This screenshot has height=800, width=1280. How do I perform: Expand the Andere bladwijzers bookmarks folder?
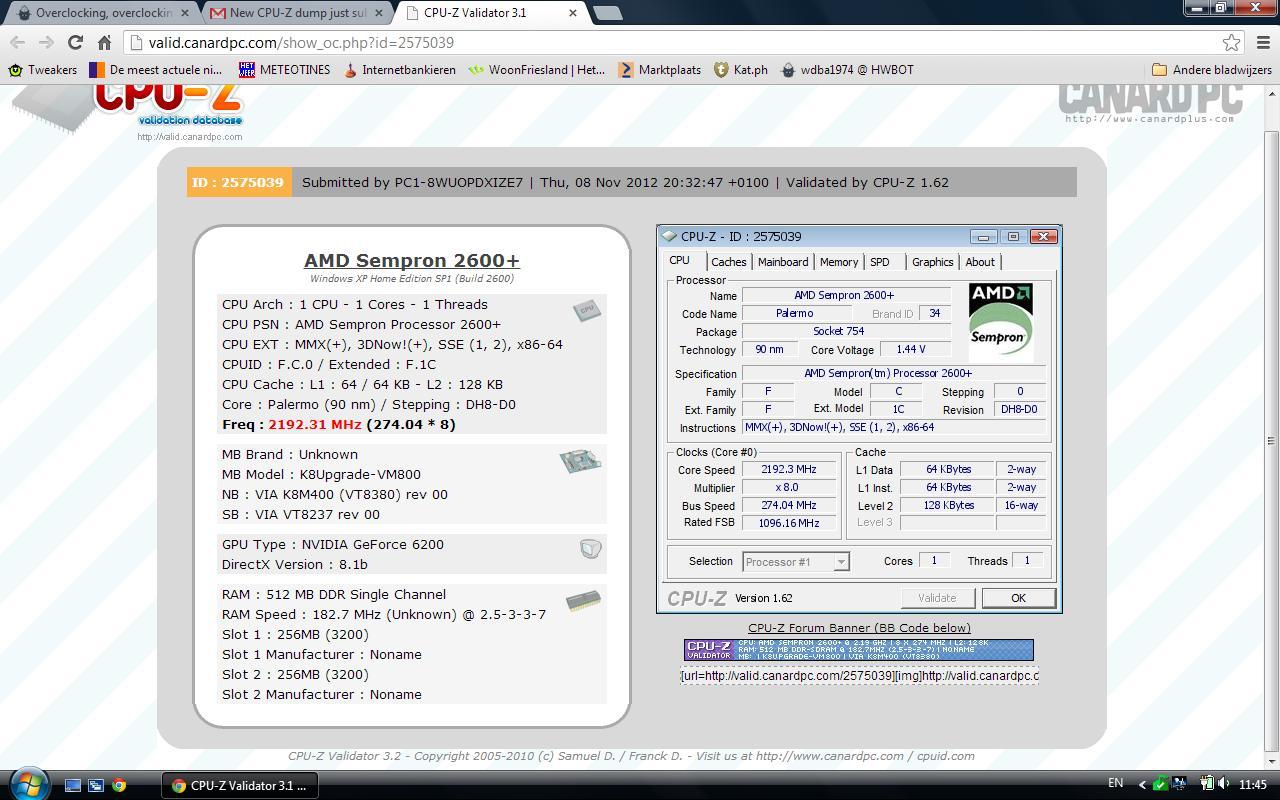click(x=1211, y=70)
